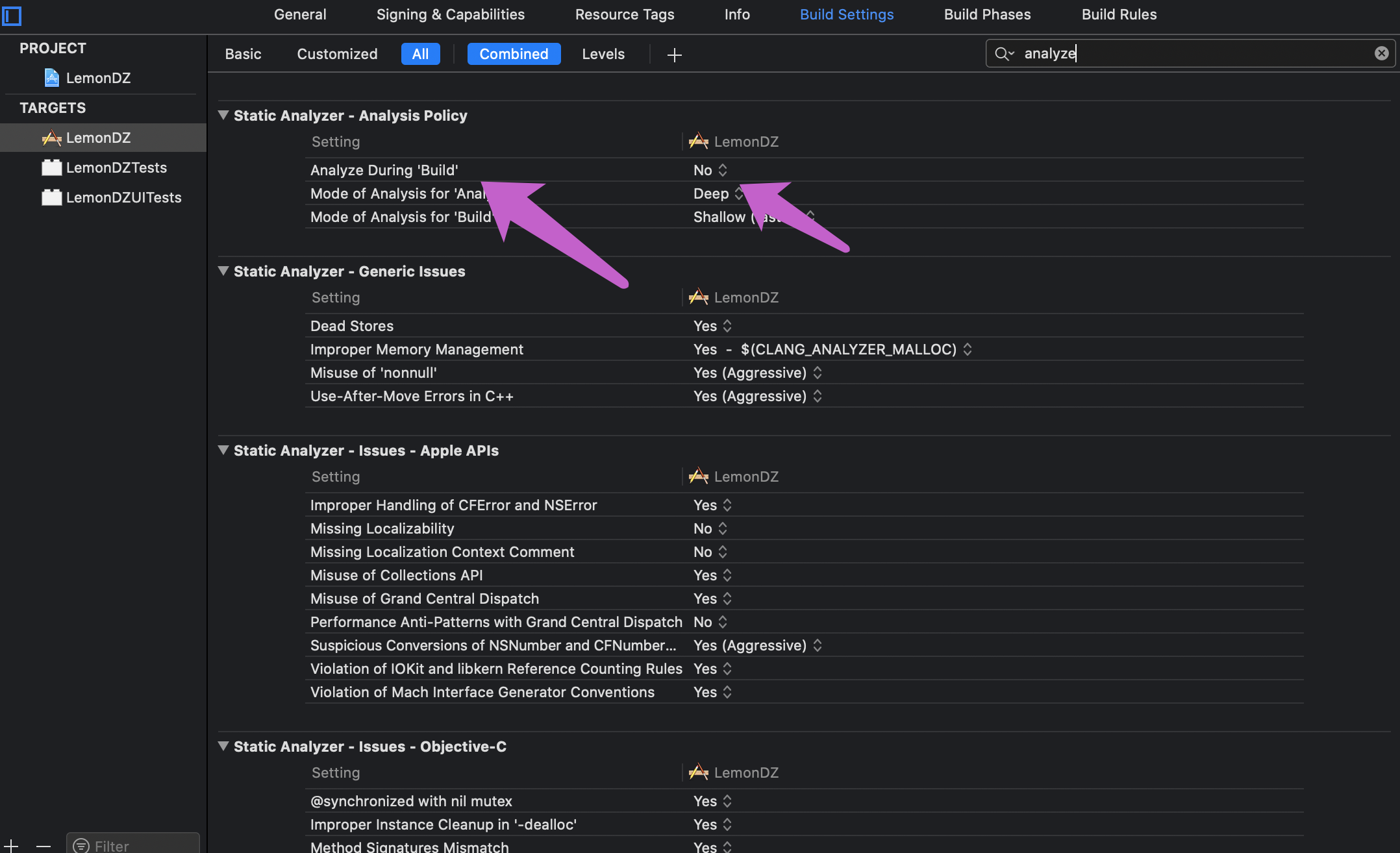
Task: Show Customized build settings
Action: point(337,54)
